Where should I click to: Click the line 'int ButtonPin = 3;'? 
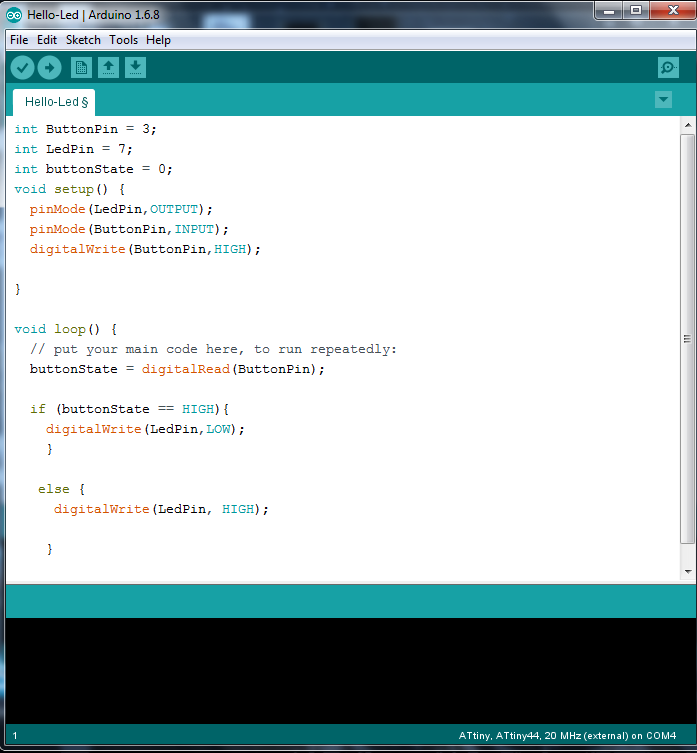[86, 129]
